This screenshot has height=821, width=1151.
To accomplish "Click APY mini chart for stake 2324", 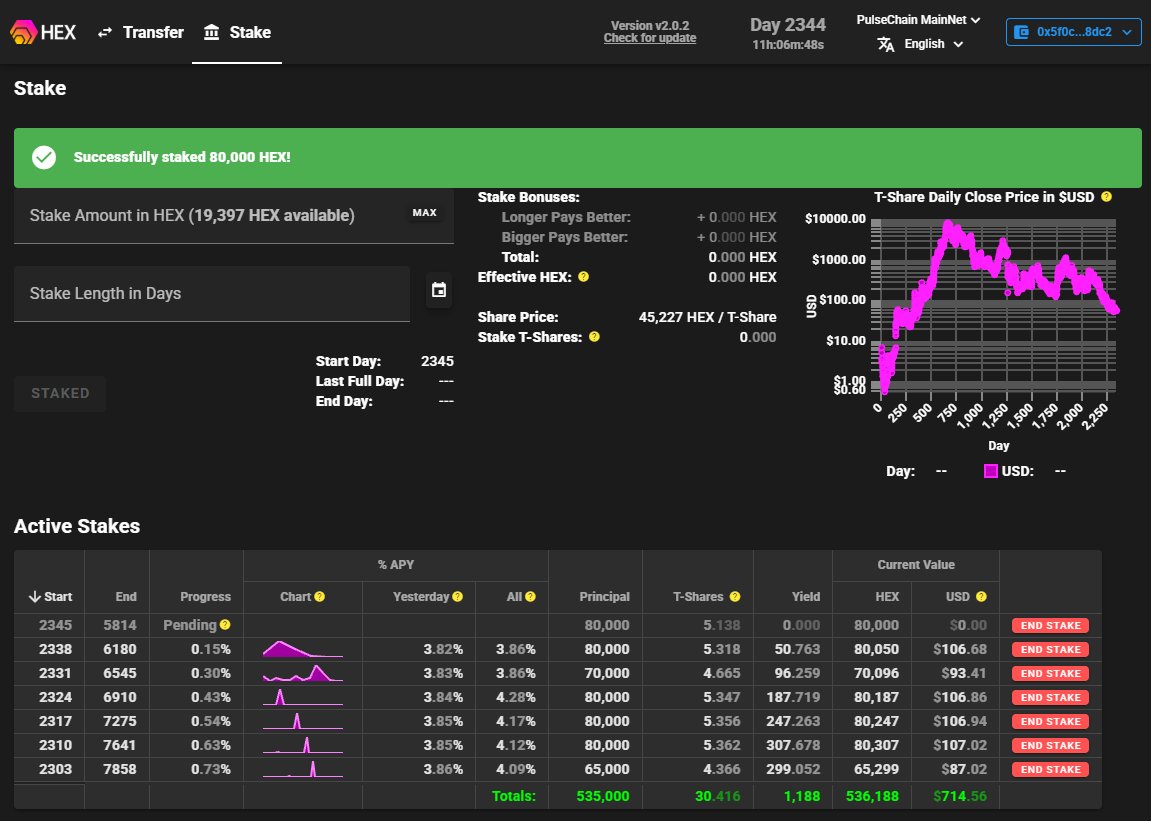I will click(x=302, y=697).
